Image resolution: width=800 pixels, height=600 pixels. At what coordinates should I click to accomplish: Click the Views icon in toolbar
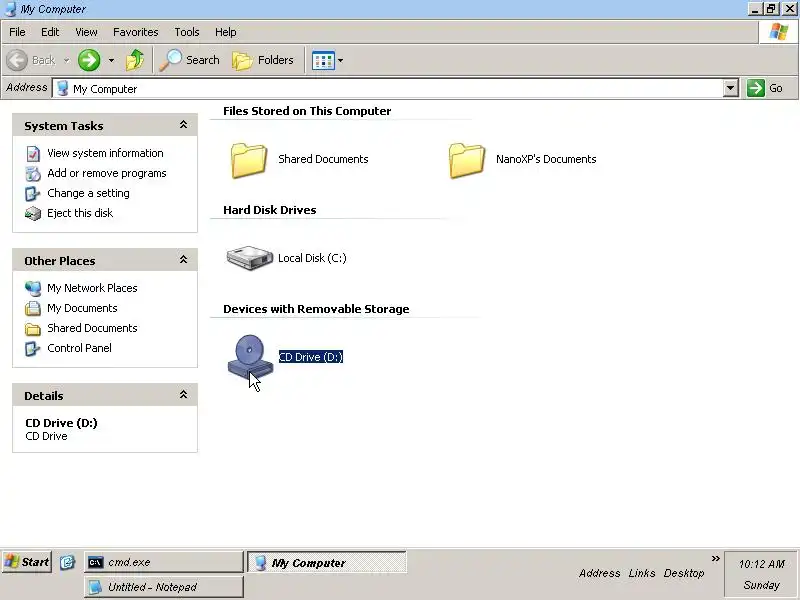pos(323,60)
